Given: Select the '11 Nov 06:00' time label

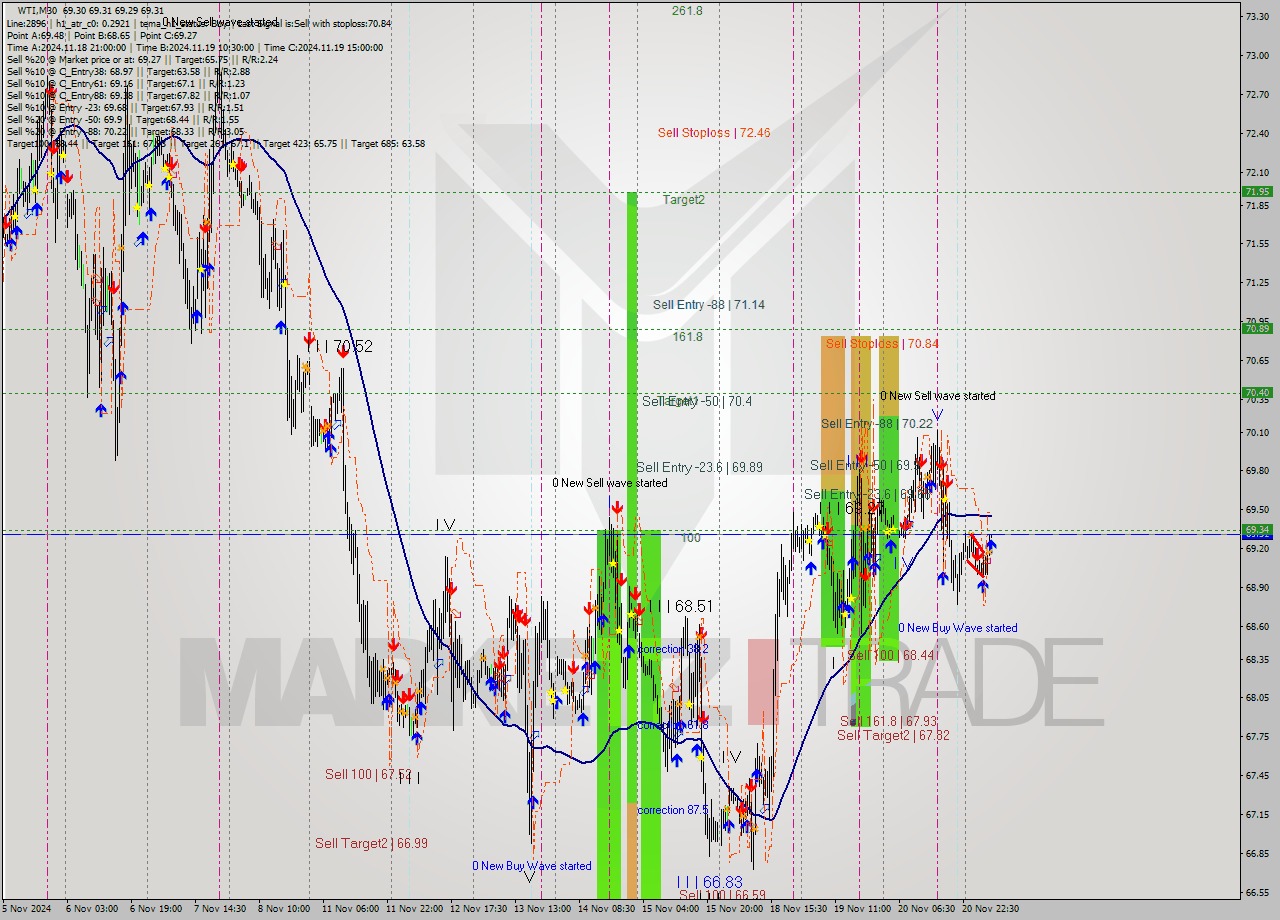Looking at the screenshot, I should (350, 909).
